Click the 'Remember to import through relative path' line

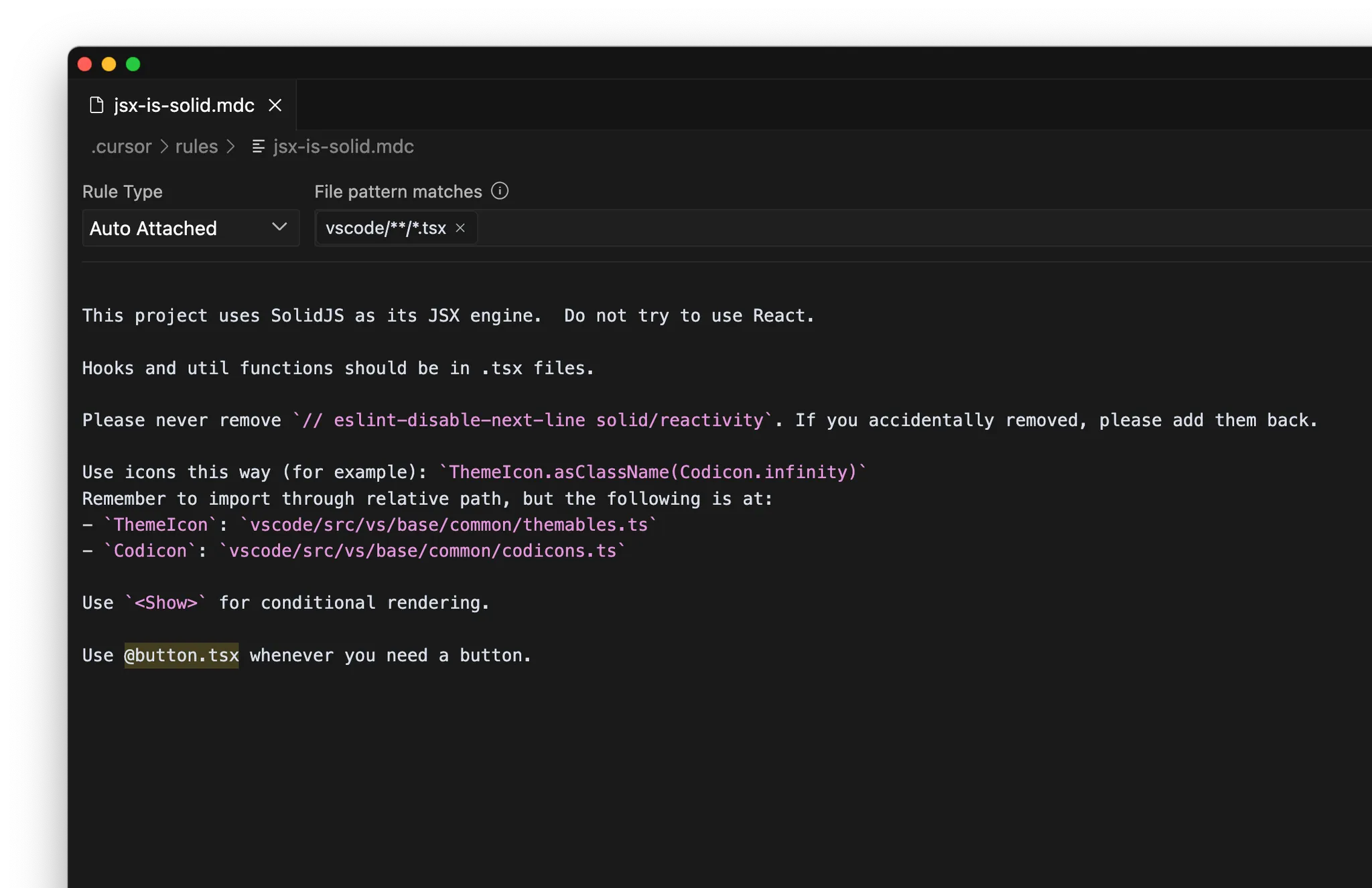click(427, 499)
